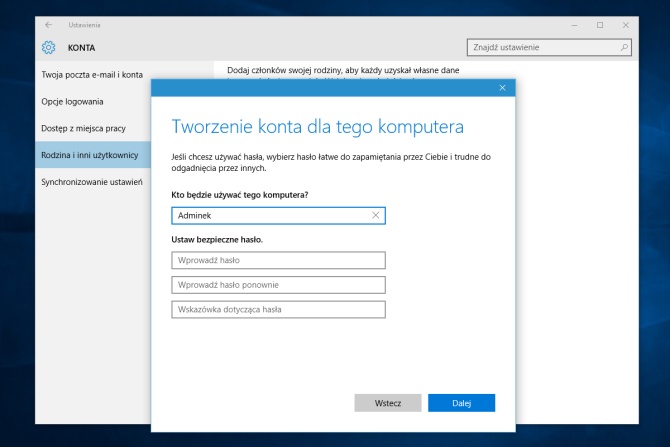
Task: Close the Ustawienia settings window
Action: coord(627,25)
